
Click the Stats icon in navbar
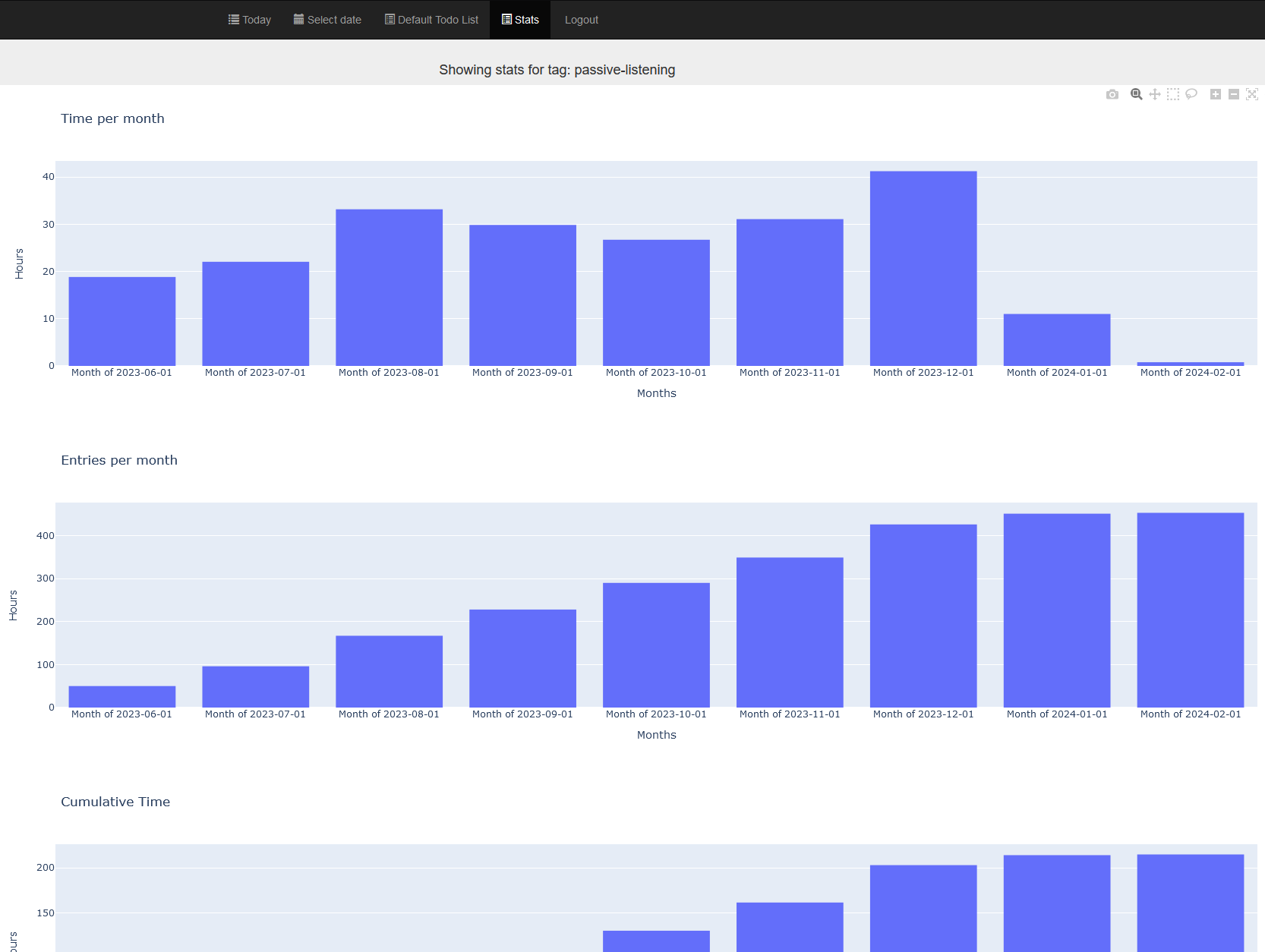coord(506,19)
